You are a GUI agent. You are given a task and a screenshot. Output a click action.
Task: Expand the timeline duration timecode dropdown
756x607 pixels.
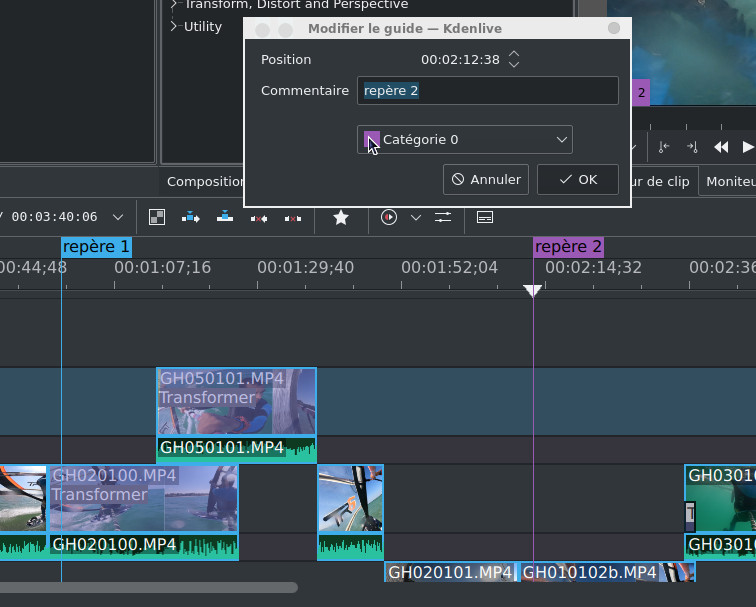[x=118, y=217]
